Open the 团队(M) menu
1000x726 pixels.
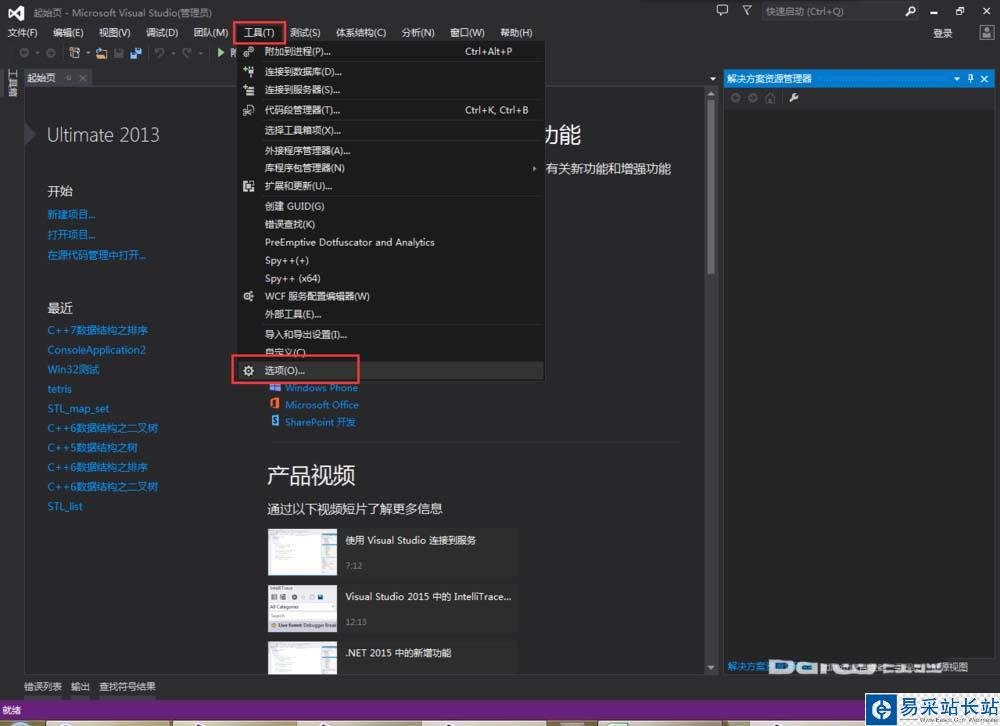pyautogui.click(x=211, y=33)
